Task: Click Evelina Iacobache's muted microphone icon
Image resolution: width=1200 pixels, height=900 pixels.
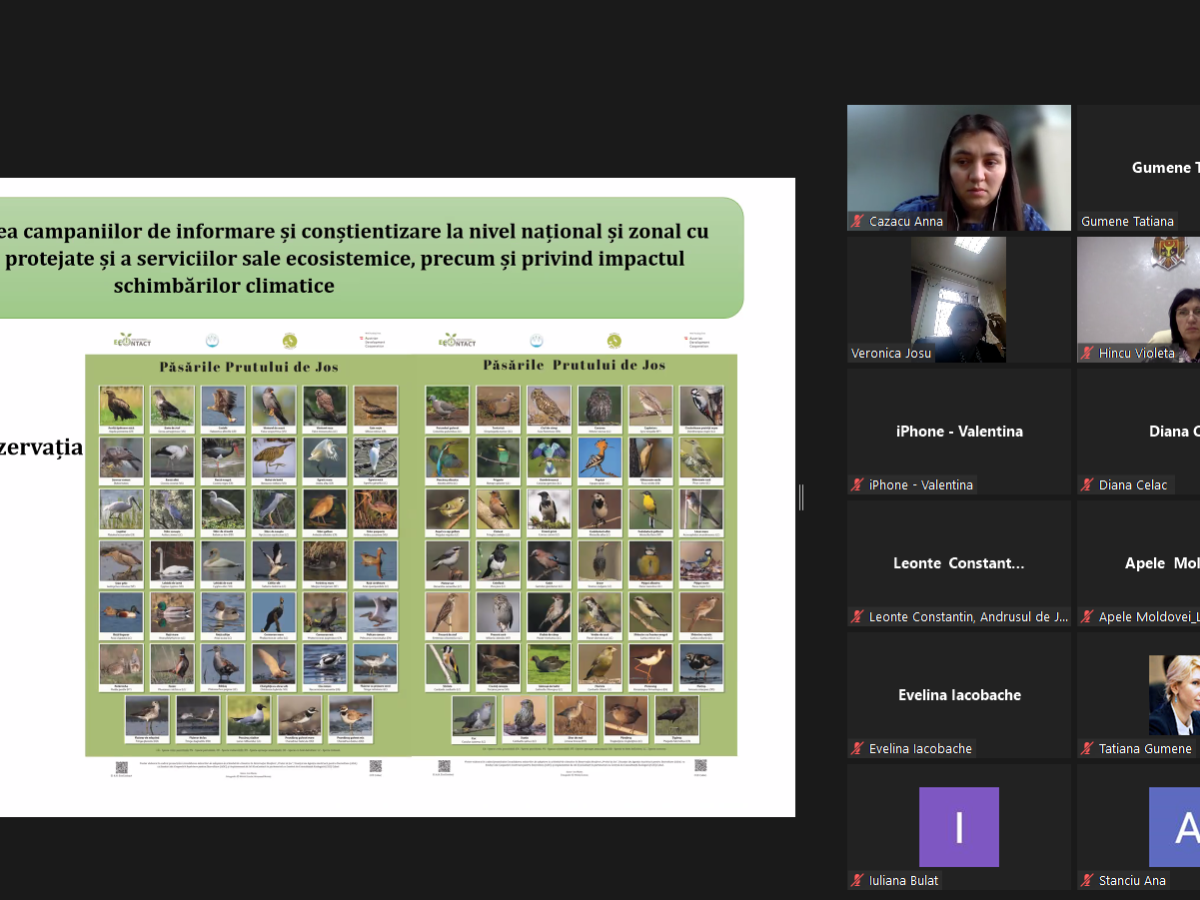Action: (857, 749)
